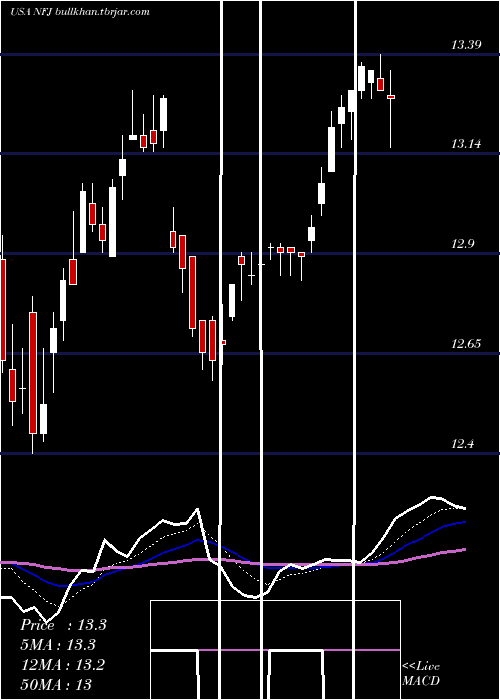Screen dimensions: 500x700
Task: Click the USA NFJ bullkhan.tbrjar.com title text
Action: click(x=80, y=12)
